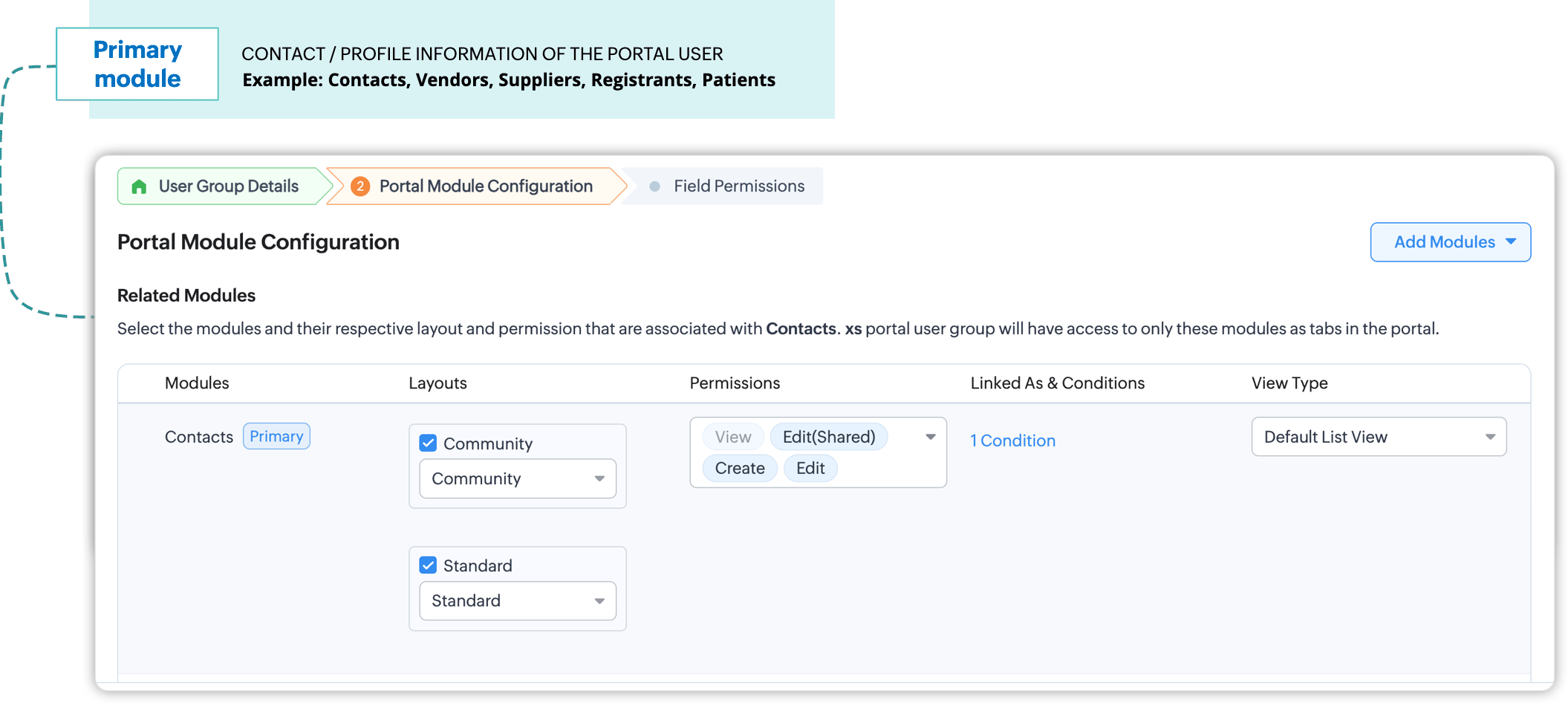Click the Edit(Shared) permission chip

click(x=829, y=437)
